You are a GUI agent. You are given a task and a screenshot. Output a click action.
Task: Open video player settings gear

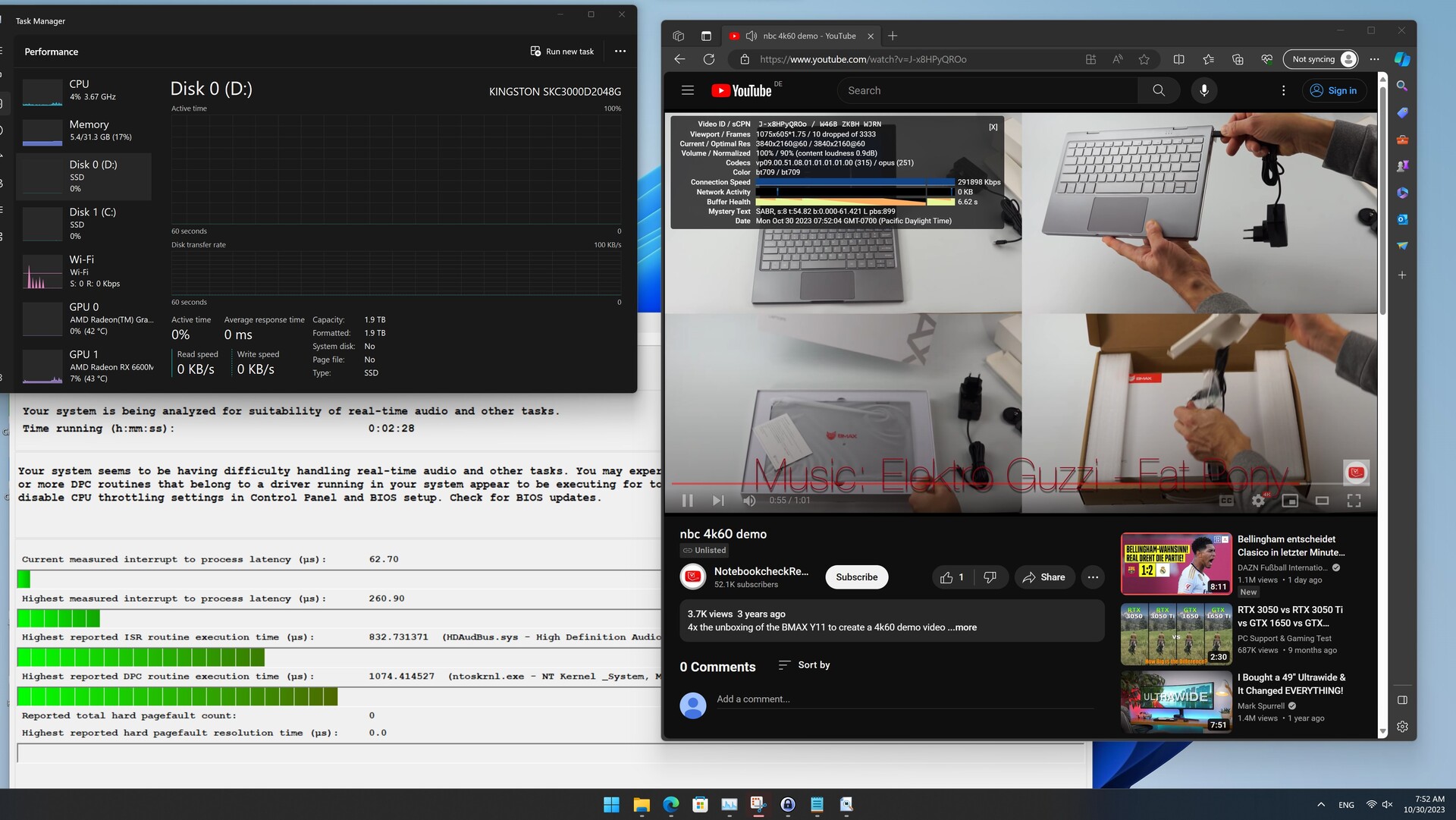point(1258,501)
